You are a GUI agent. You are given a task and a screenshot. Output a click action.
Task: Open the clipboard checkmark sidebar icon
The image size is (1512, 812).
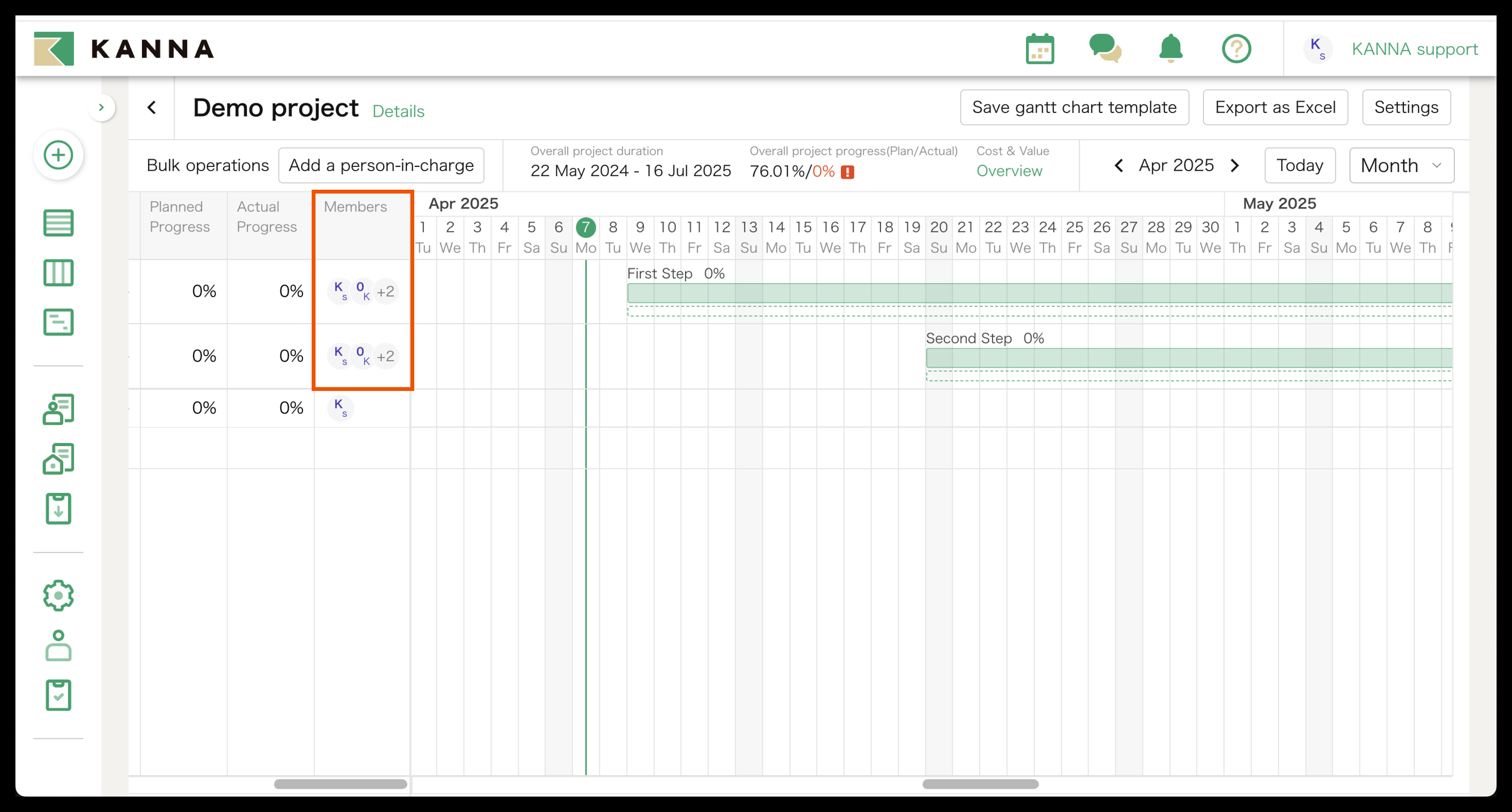58,695
